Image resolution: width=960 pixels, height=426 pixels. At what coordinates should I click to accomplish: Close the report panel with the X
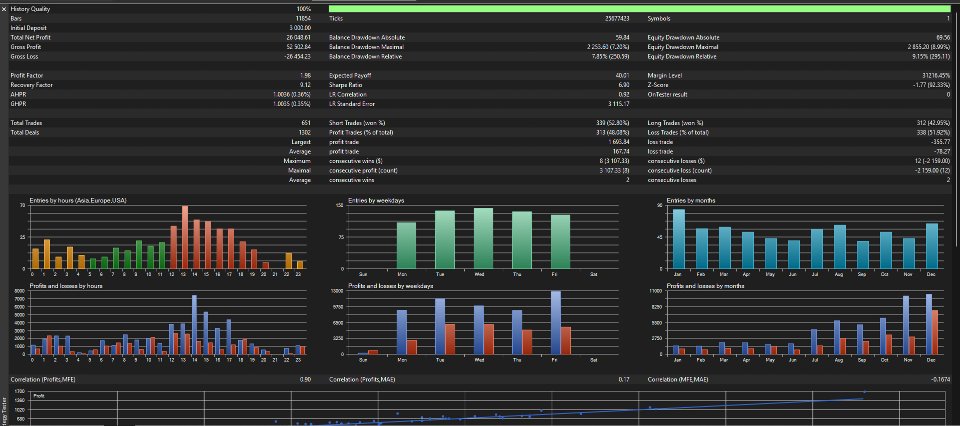coord(4,9)
